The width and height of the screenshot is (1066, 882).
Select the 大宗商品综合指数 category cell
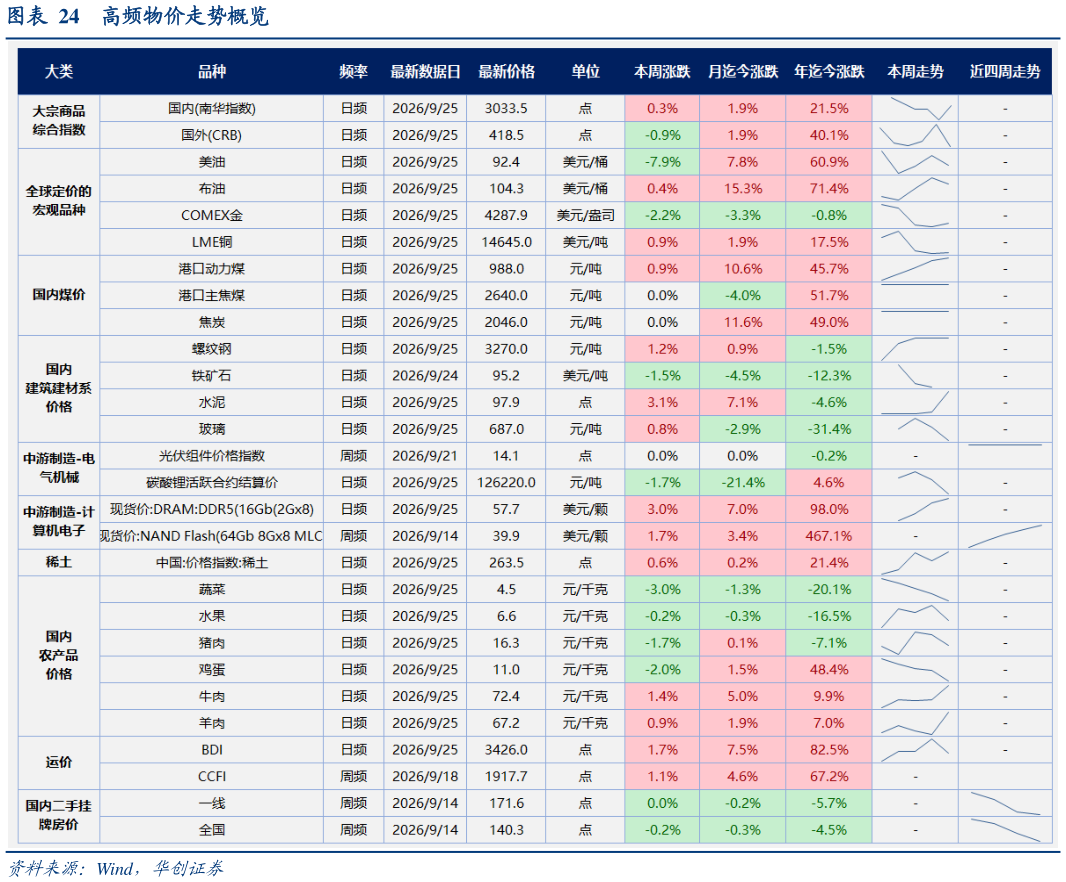tap(59, 120)
